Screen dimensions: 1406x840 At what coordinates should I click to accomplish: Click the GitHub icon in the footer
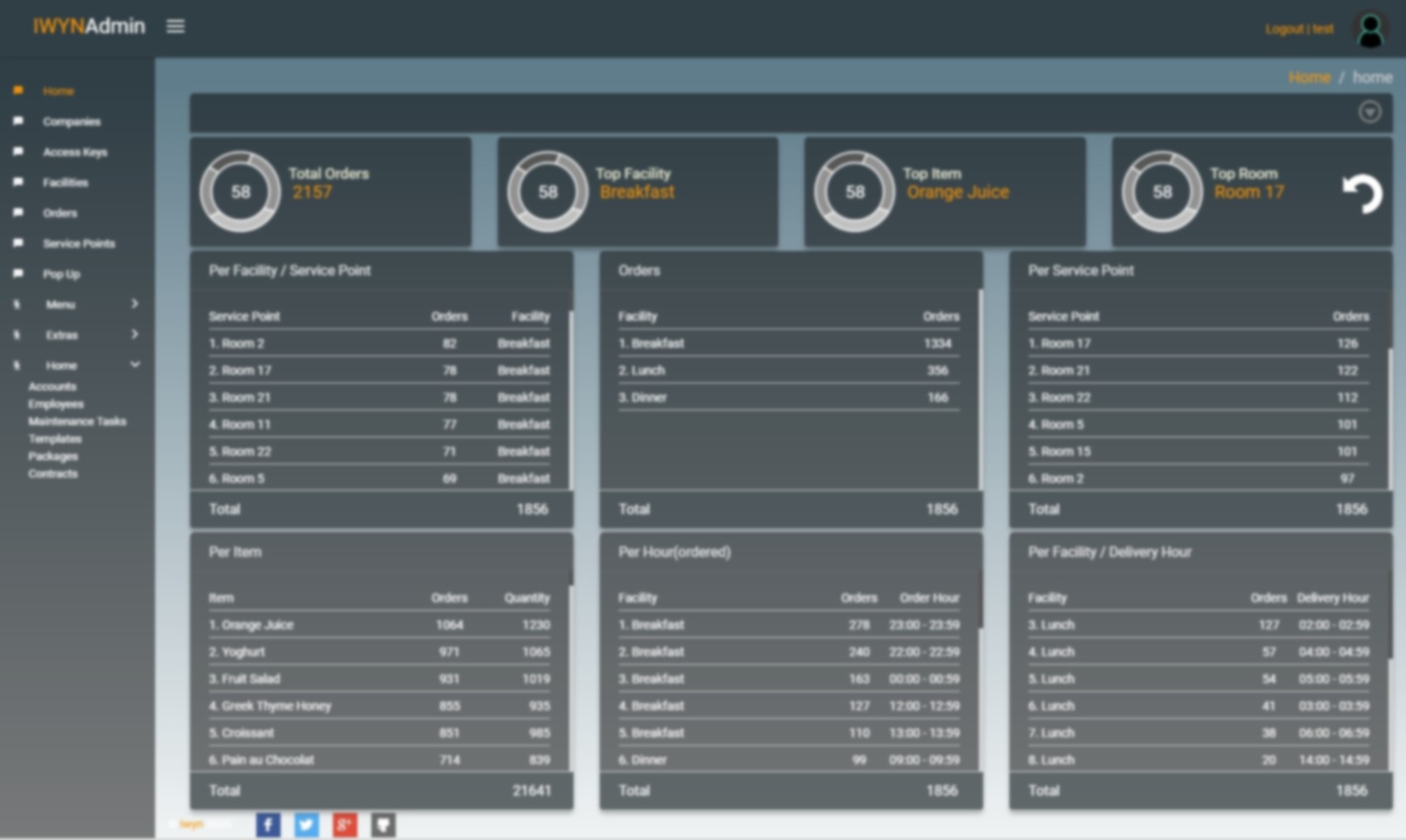coord(383,824)
